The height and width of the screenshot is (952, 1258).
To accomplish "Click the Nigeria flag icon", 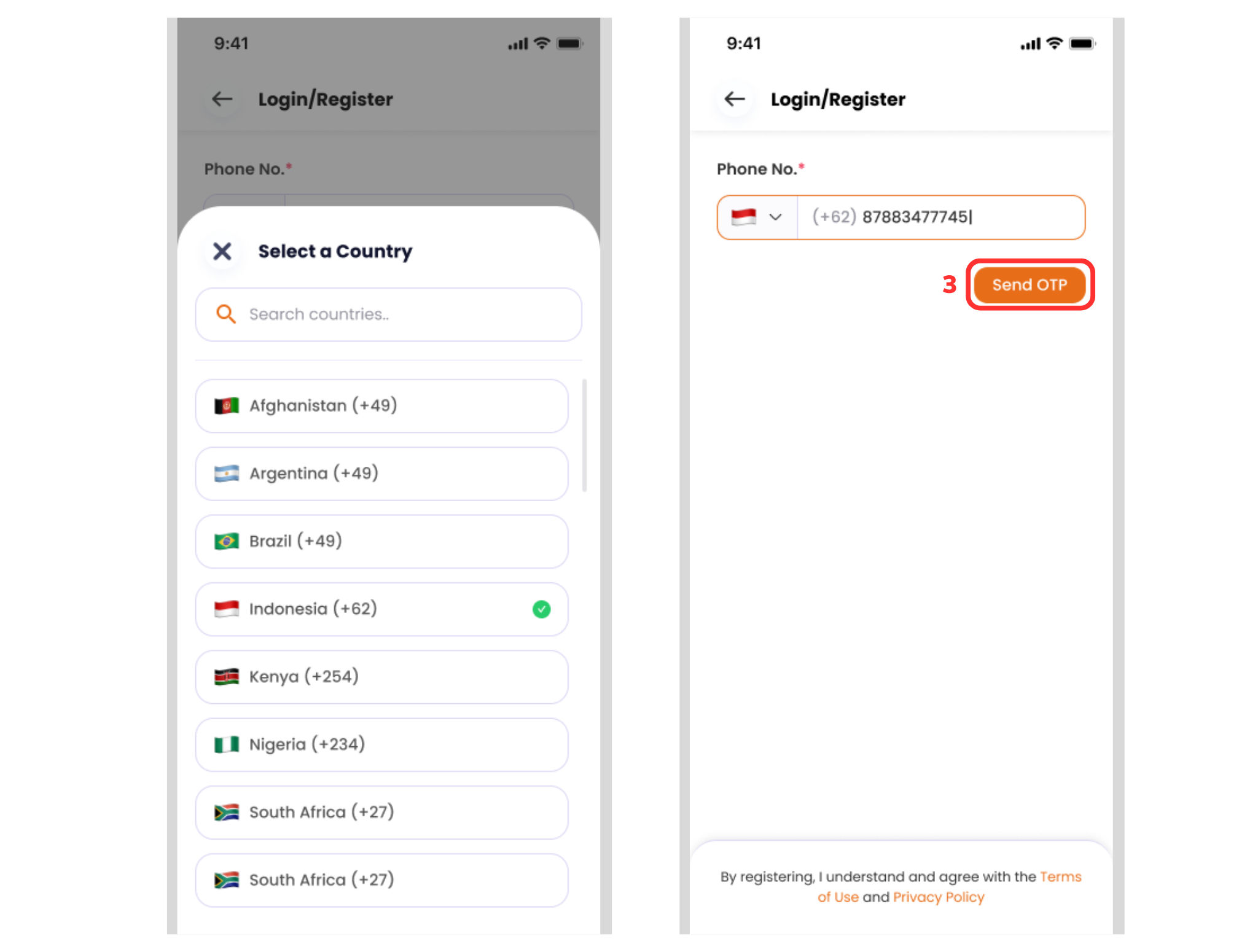I will pyautogui.click(x=226, y=744).
